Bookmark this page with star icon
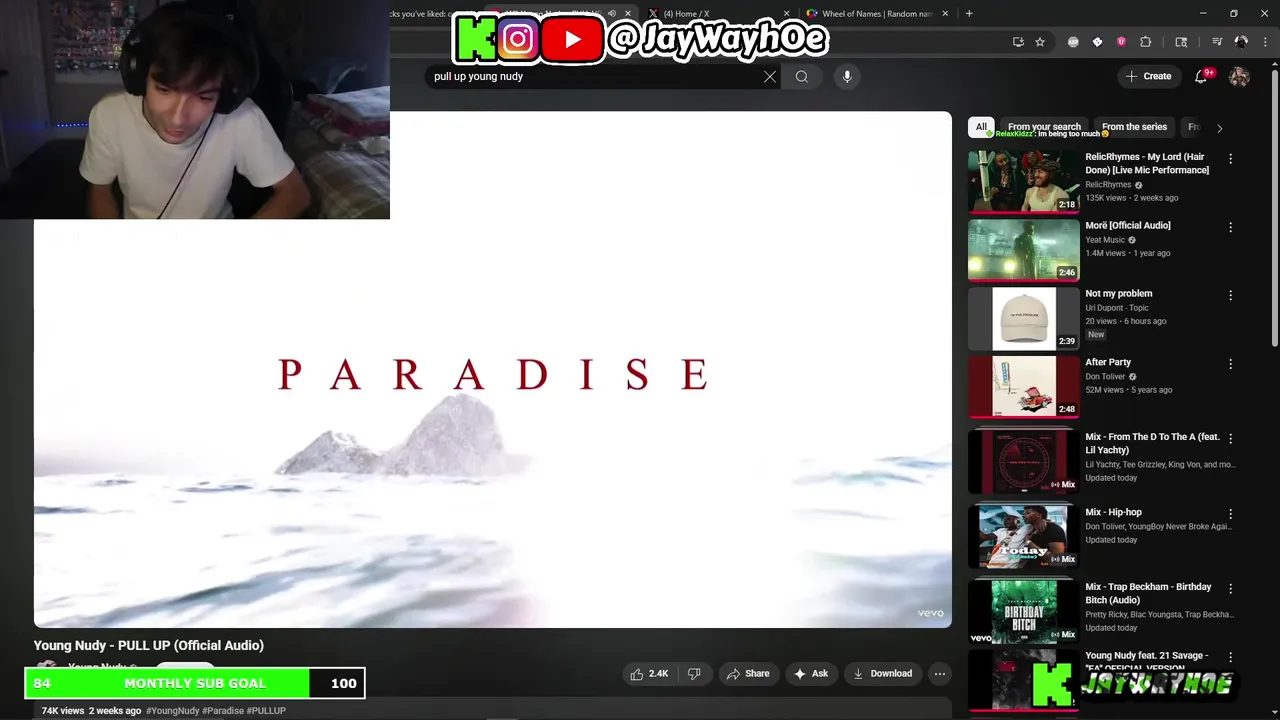The image size is (1280, 720). coord(1040,42)
